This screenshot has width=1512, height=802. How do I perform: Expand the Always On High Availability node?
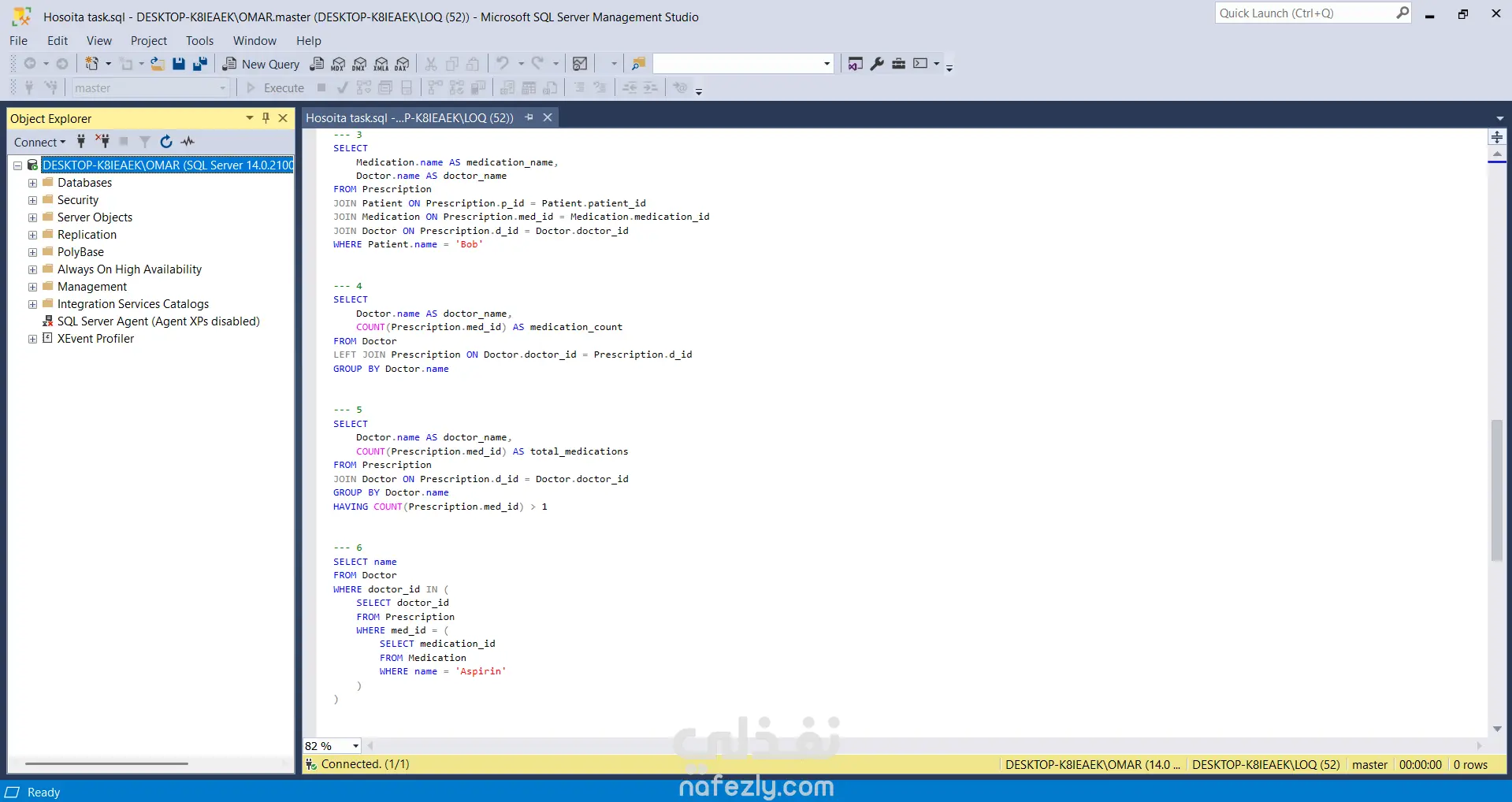[x=32, y=269]
